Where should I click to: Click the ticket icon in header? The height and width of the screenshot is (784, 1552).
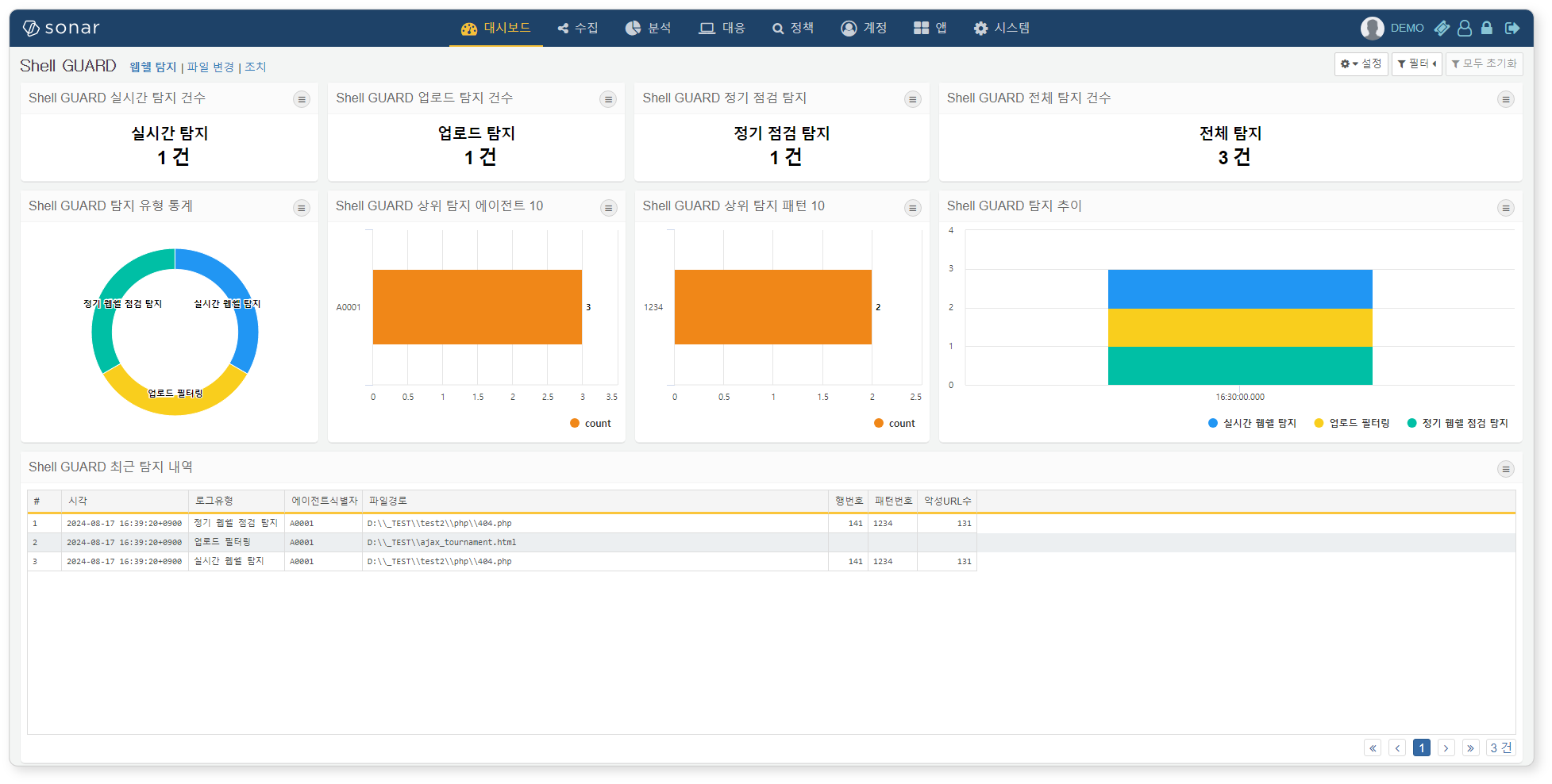point(1442,28)
